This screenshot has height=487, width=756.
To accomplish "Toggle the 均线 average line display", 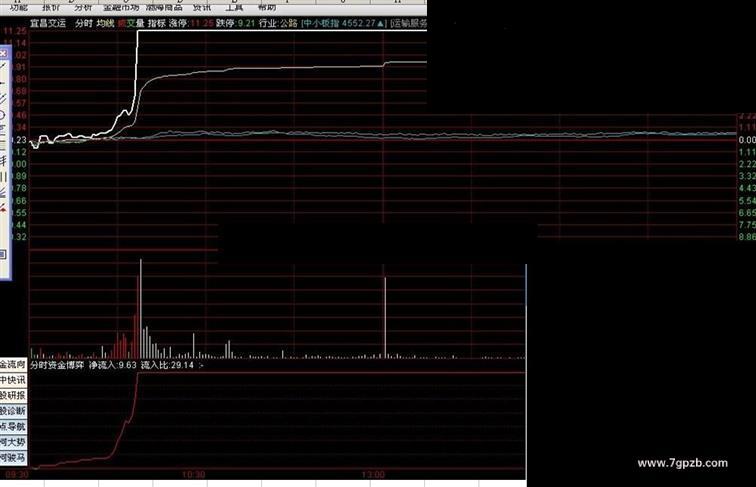I will pyautogui.click(x=105, y=23).
